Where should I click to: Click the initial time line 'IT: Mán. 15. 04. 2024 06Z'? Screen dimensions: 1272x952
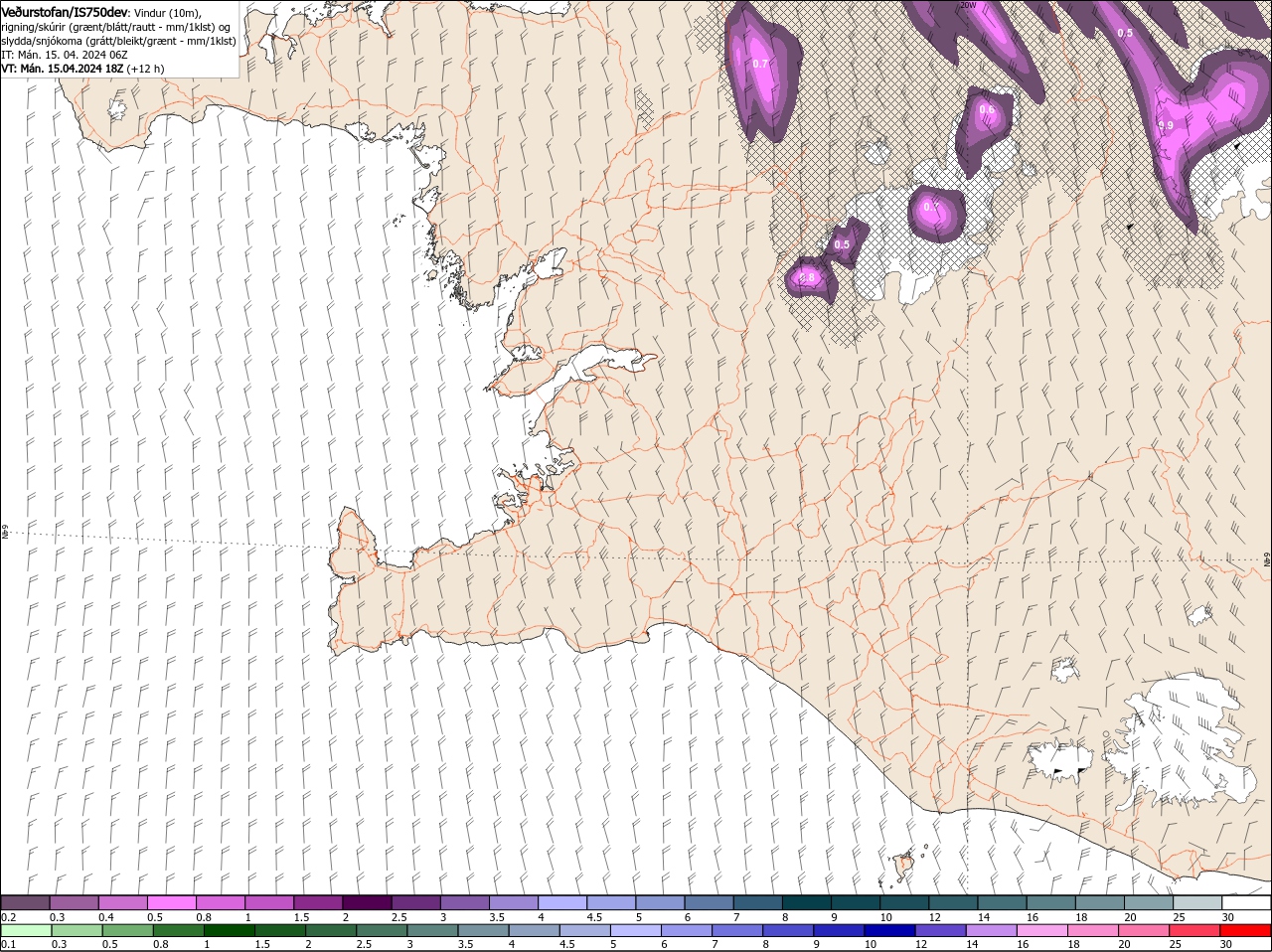(64, 55)
